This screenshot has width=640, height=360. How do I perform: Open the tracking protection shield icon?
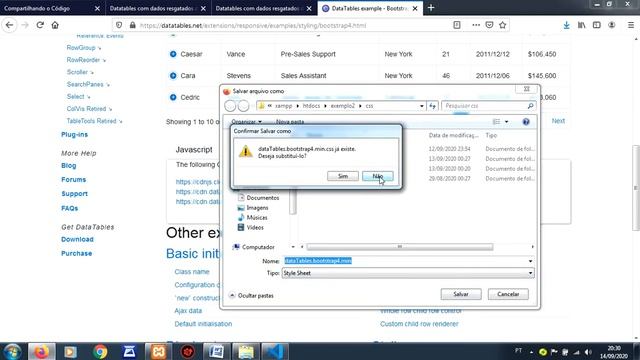(119, 25)
